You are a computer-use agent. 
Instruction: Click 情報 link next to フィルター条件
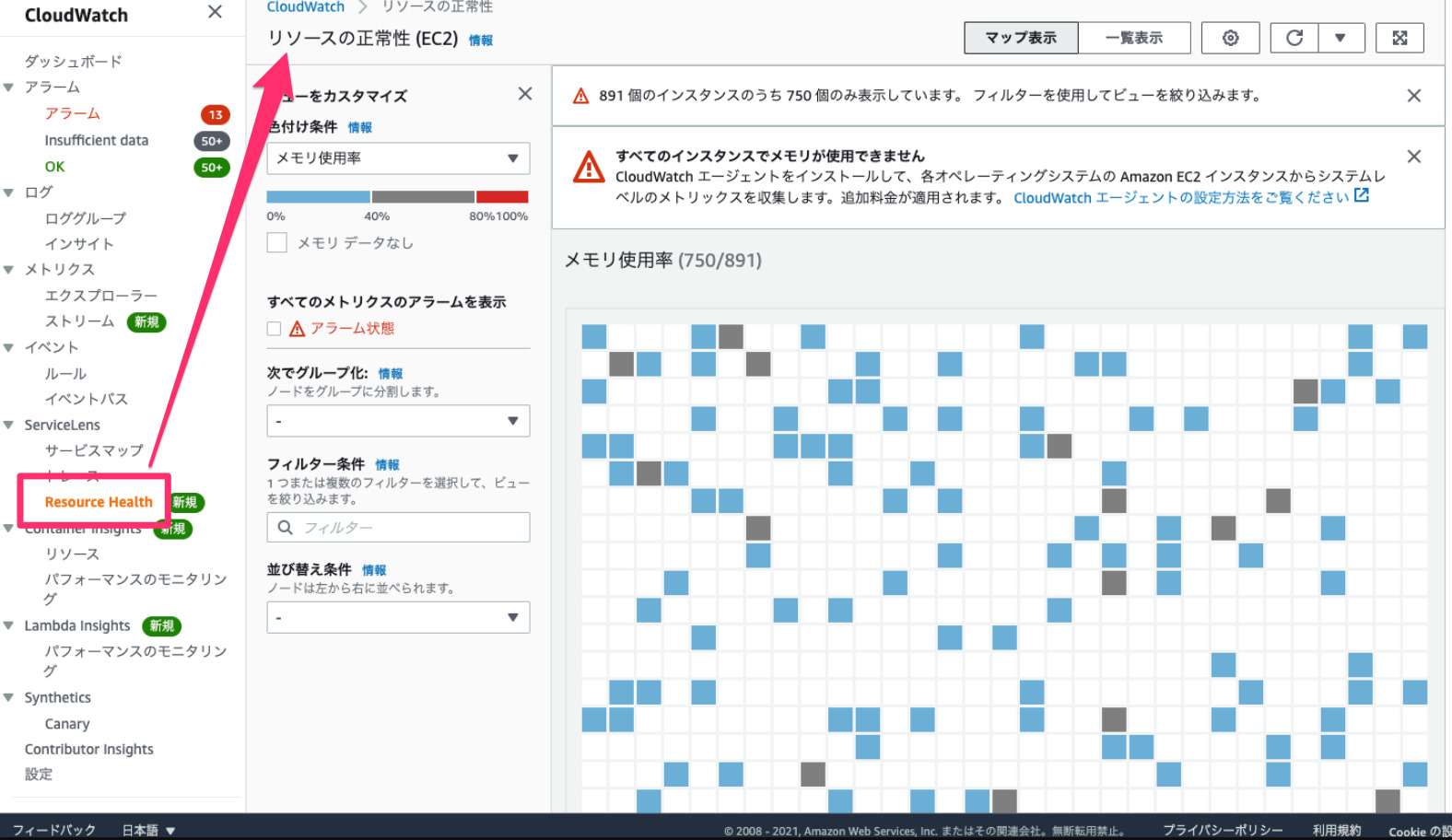point(387,465)
